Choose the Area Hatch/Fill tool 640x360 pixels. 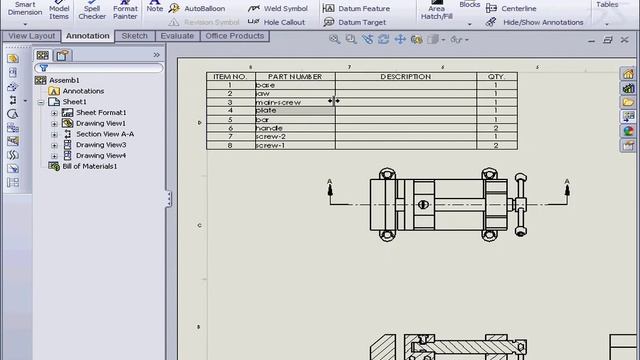tap(436, 10)
